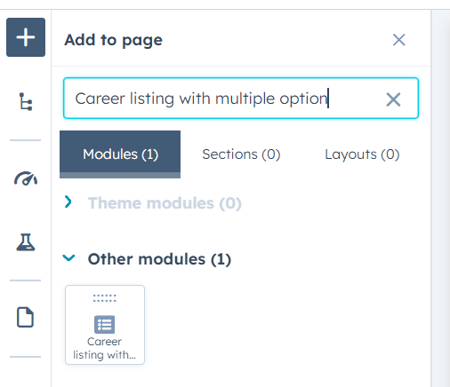Image resolution: width=450 pixels, height=387 pixels.
Task: Click the Theme modules (0) heading text
Action: [165, 203]
